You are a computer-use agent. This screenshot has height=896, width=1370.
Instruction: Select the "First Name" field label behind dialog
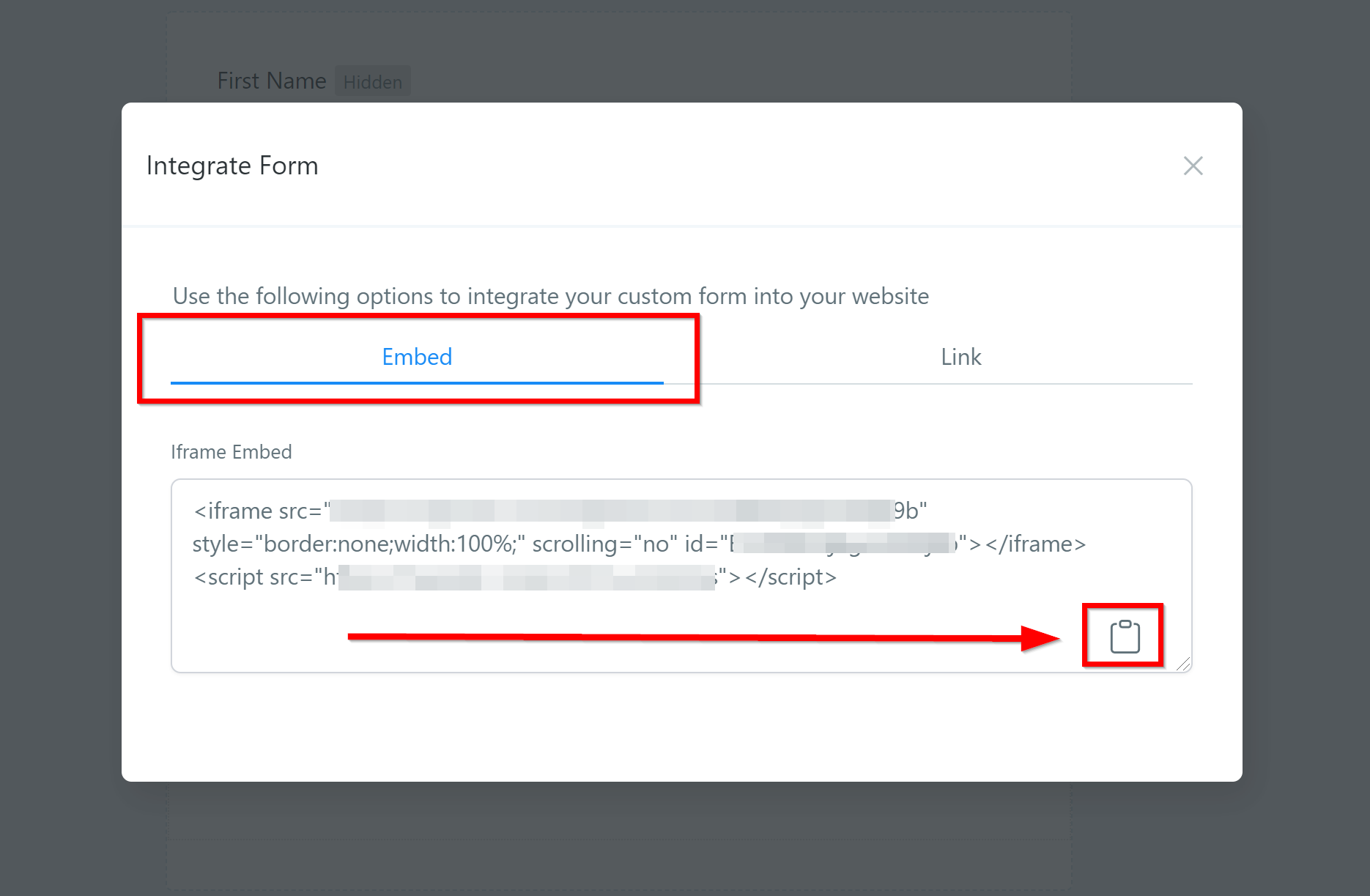pyautogui.click(x=271, y=81)
